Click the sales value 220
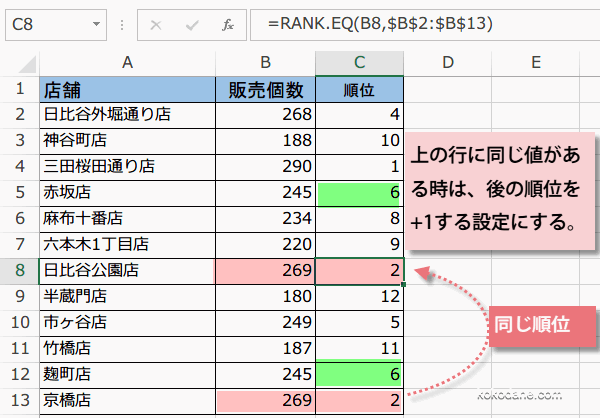This screenshot has width=600, height=418. click(266, 245)
